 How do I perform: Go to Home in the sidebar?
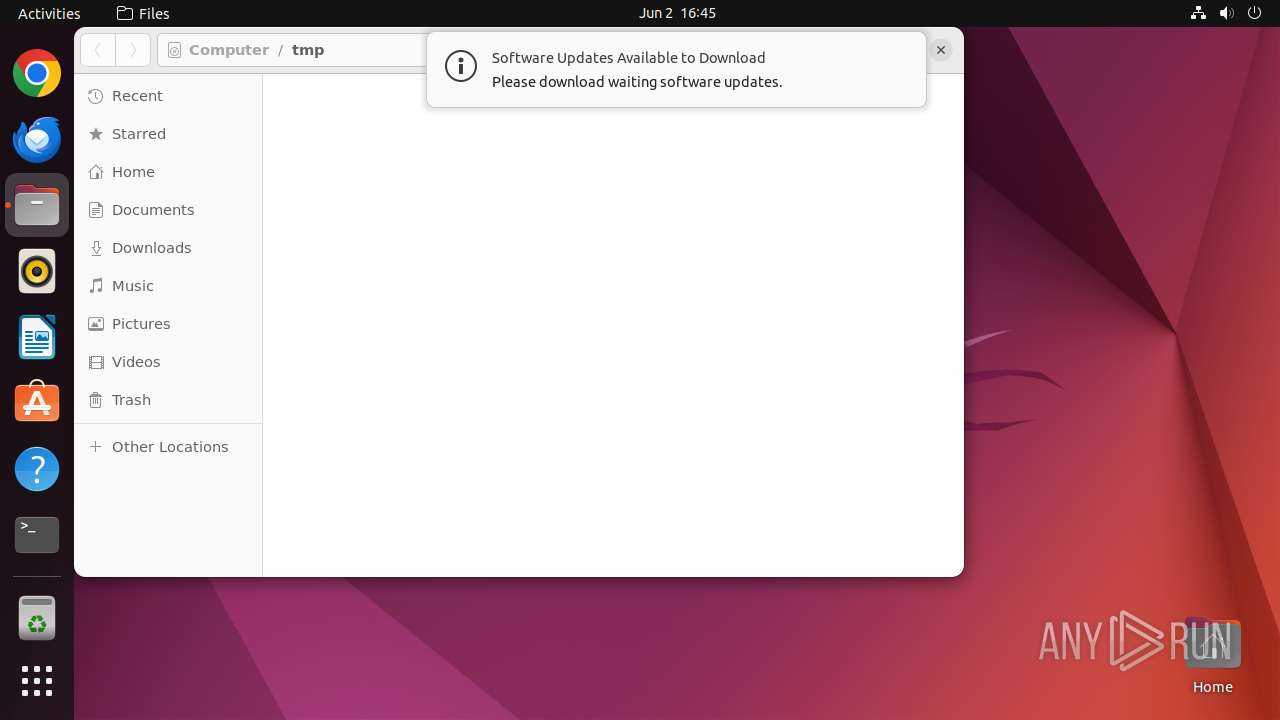(168, 172)
